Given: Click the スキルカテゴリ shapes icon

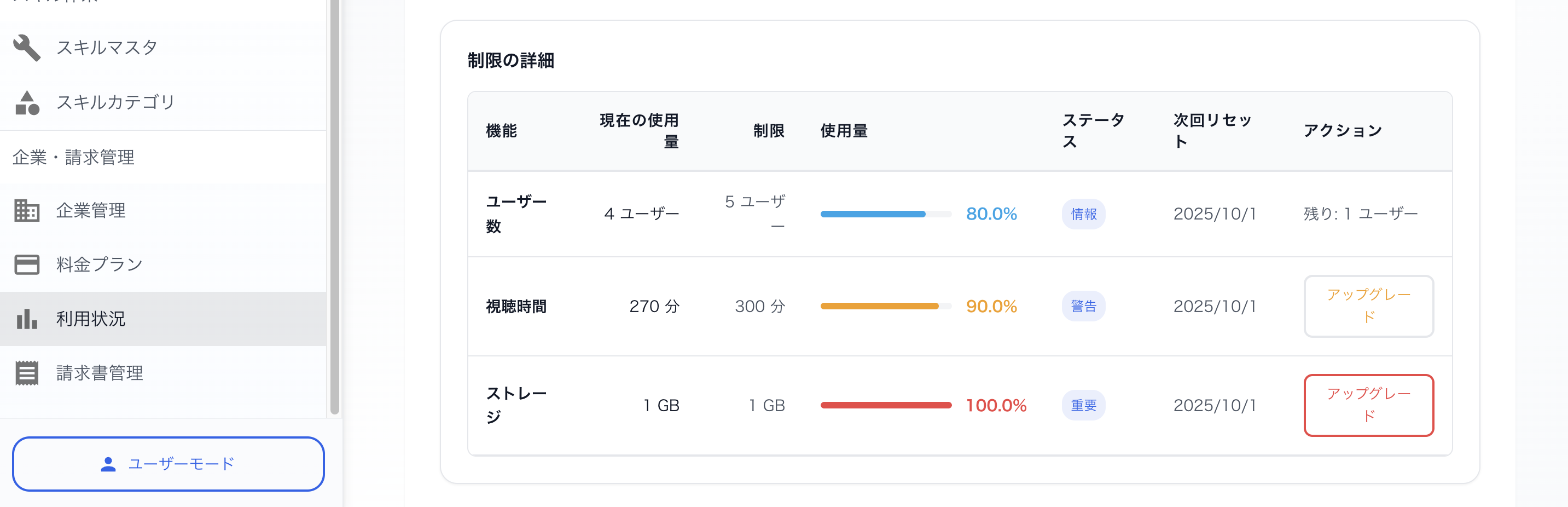Looking at the screenshot, I should click(26, 102).
